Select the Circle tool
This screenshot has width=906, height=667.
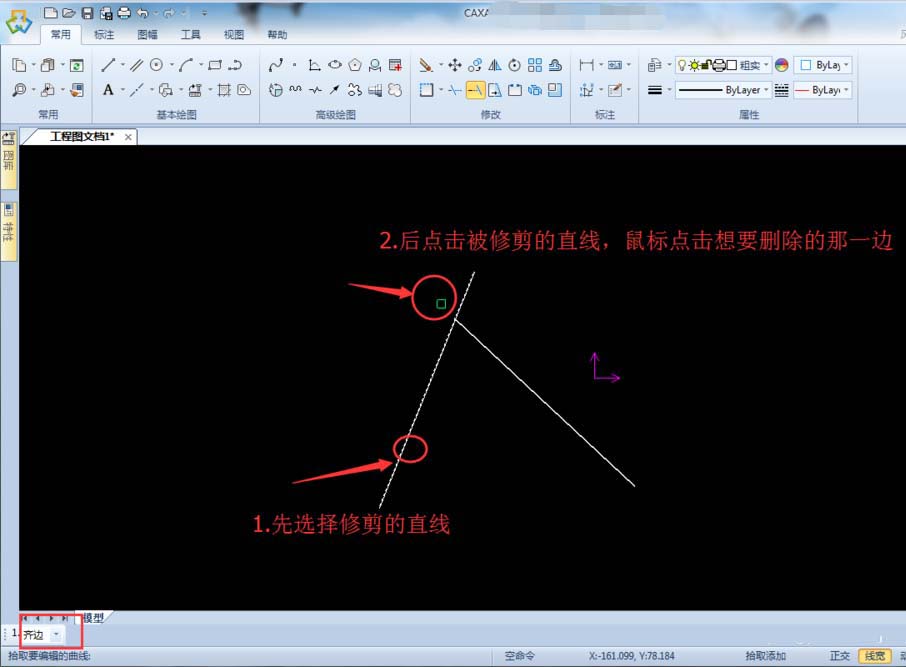click(x=157, y=65)
